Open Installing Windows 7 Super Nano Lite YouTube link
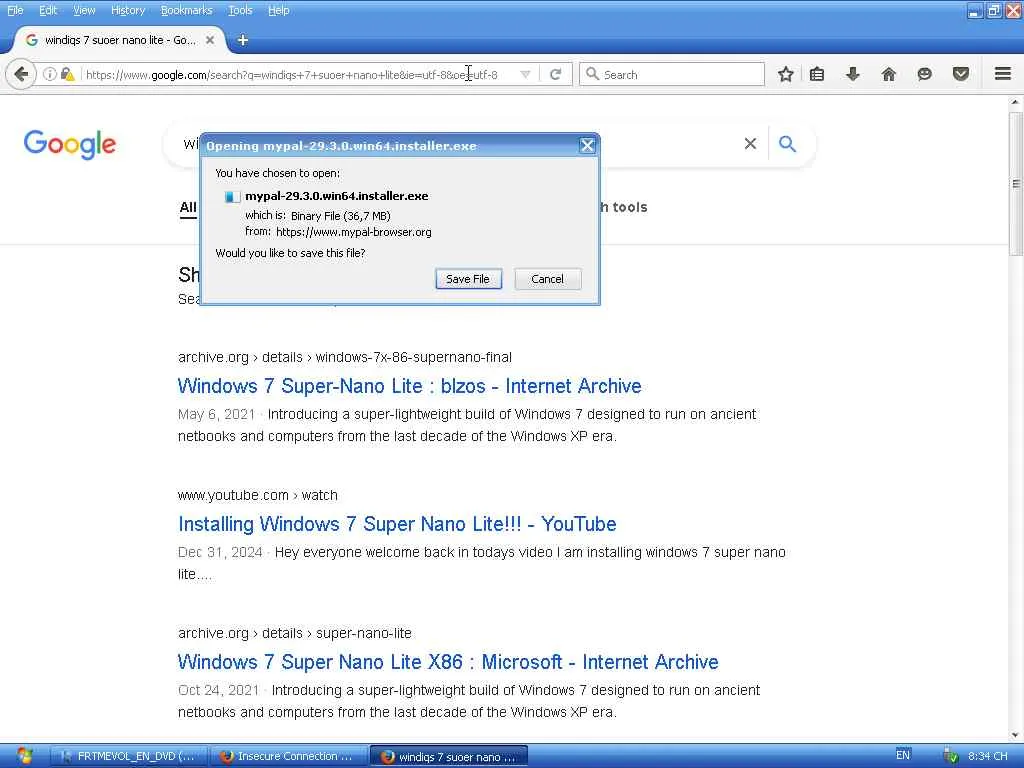Viewport: 1024px width, 768px height. click(397, 524)
